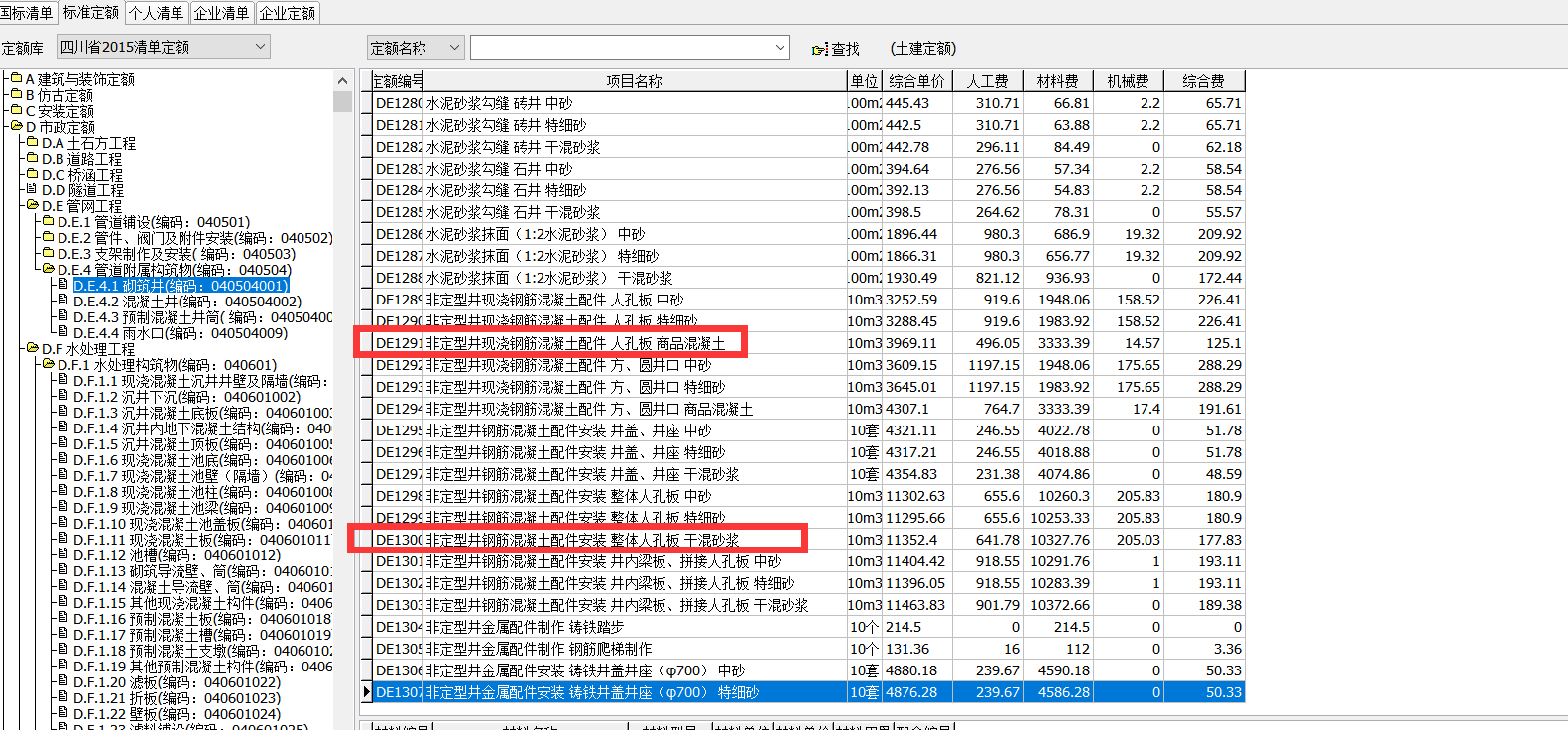Click the document icon beside D.F.1.22 壁板
Screen dimensions: 1568x730
(63, 713)
